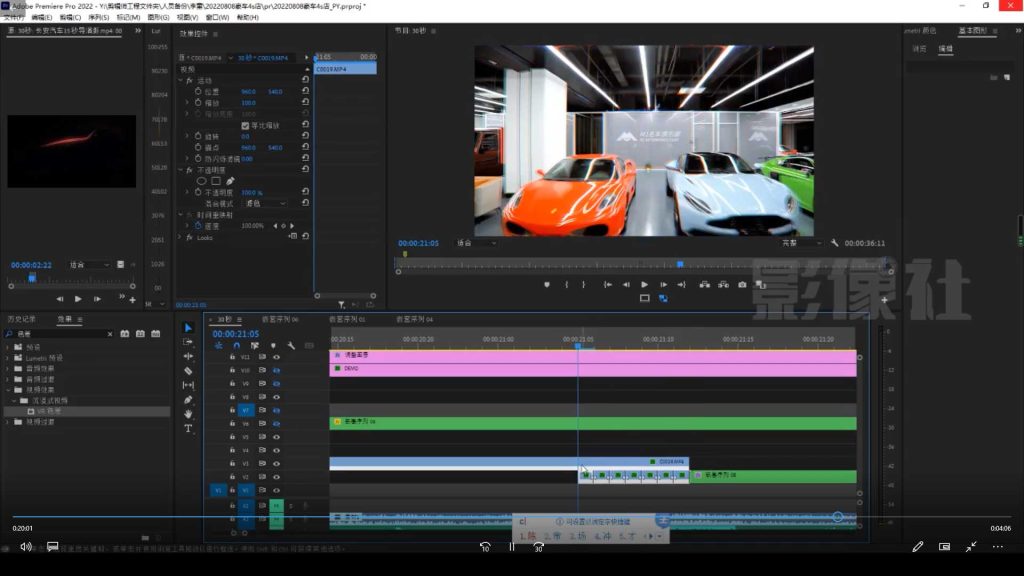The width and height of the screenshot is (1024, 576).
Task: Step forward one frame in Program monitor
Action: coord(664,285)
